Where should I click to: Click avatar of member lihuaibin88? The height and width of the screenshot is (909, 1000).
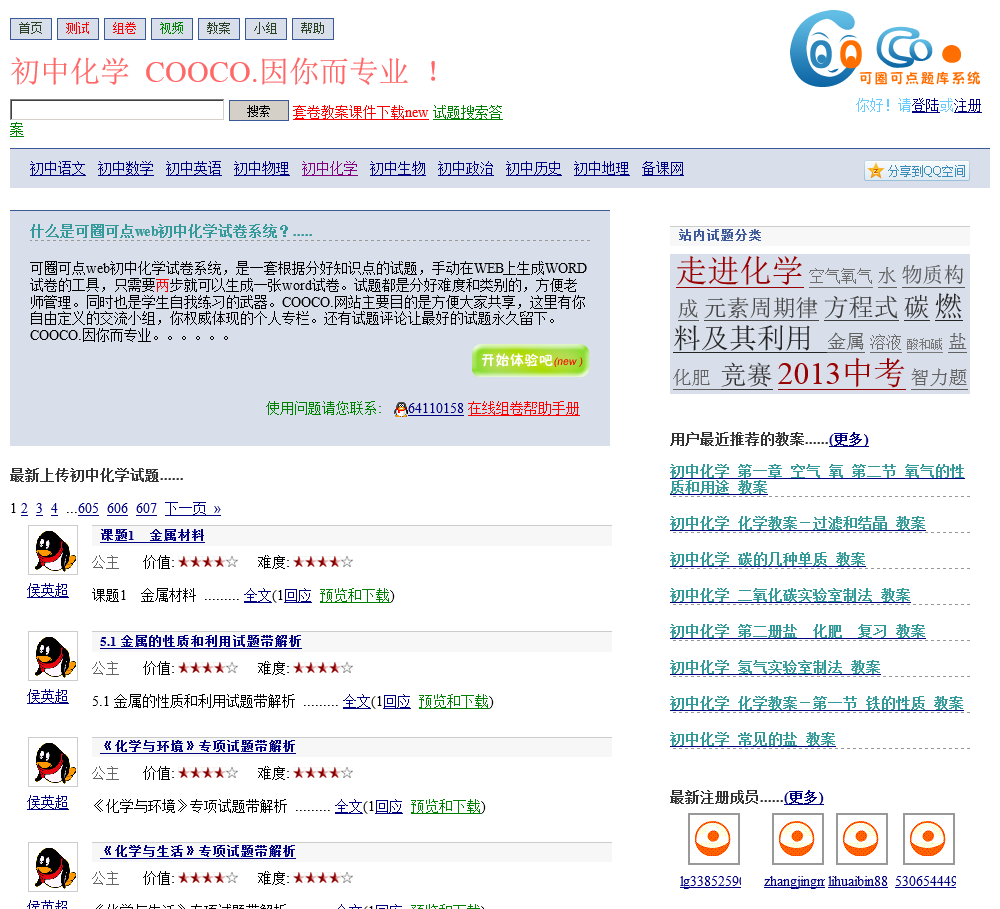862,839
